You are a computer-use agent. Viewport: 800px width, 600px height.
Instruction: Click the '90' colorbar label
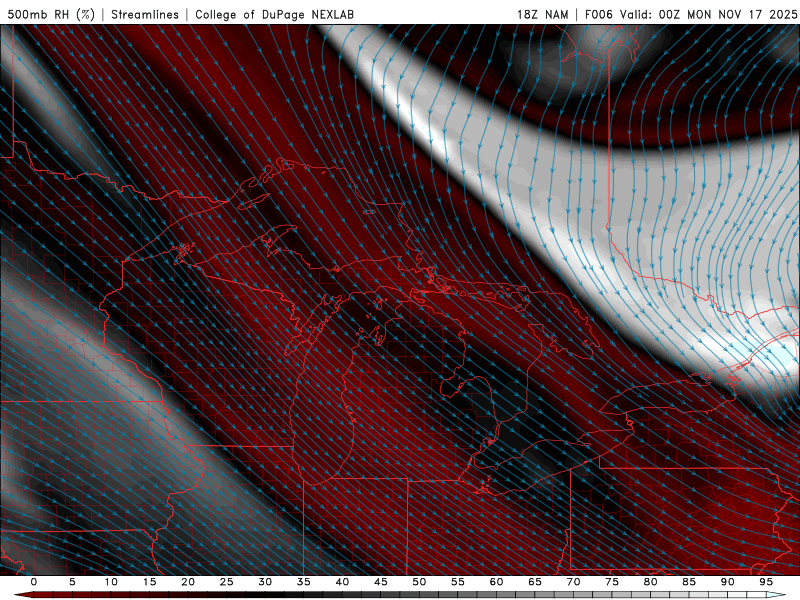click(x=728, y=582)
